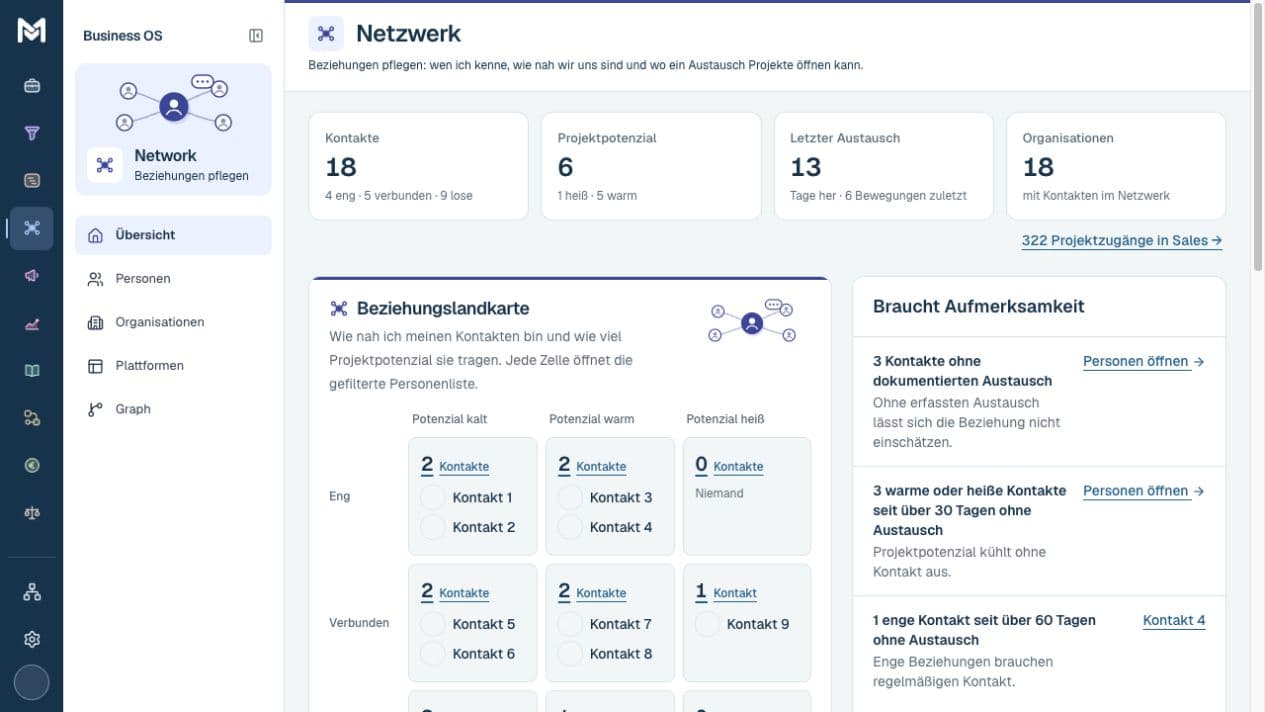Open the Personen section
This screenshot has height=712, width=1265.
[173, 279]
